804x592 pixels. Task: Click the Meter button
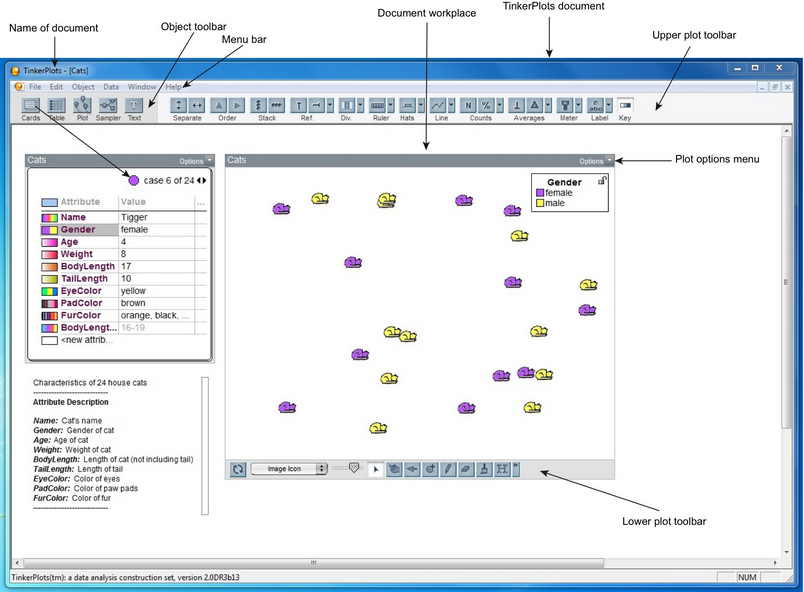point(565,106)
